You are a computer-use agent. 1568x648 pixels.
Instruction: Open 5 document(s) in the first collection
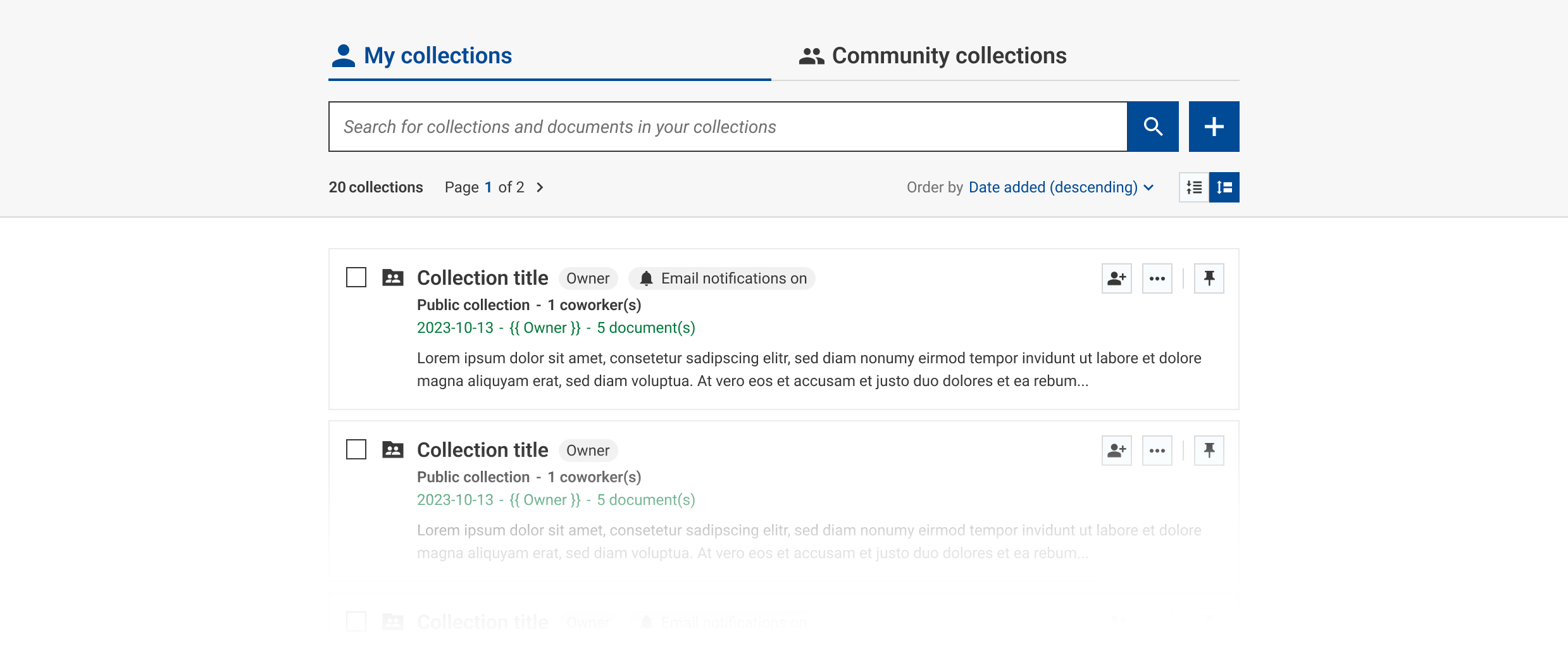coord(645,327)
